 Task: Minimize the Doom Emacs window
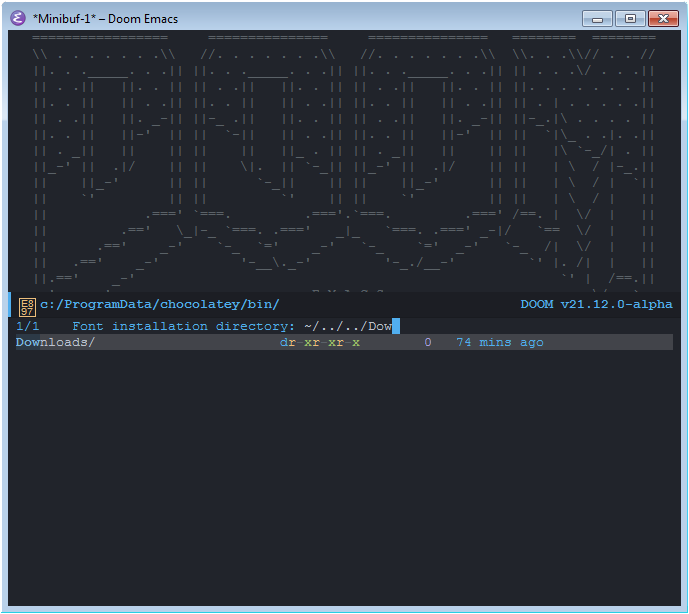pyautogui.click(x=597, y=19)
